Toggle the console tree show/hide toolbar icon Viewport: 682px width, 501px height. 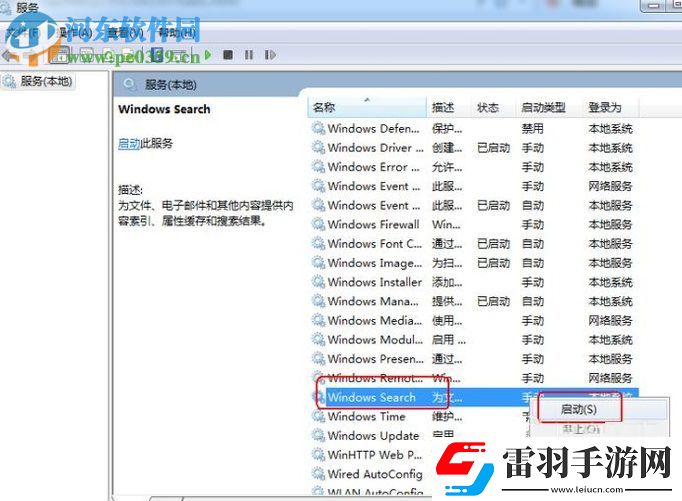[59, 55]
